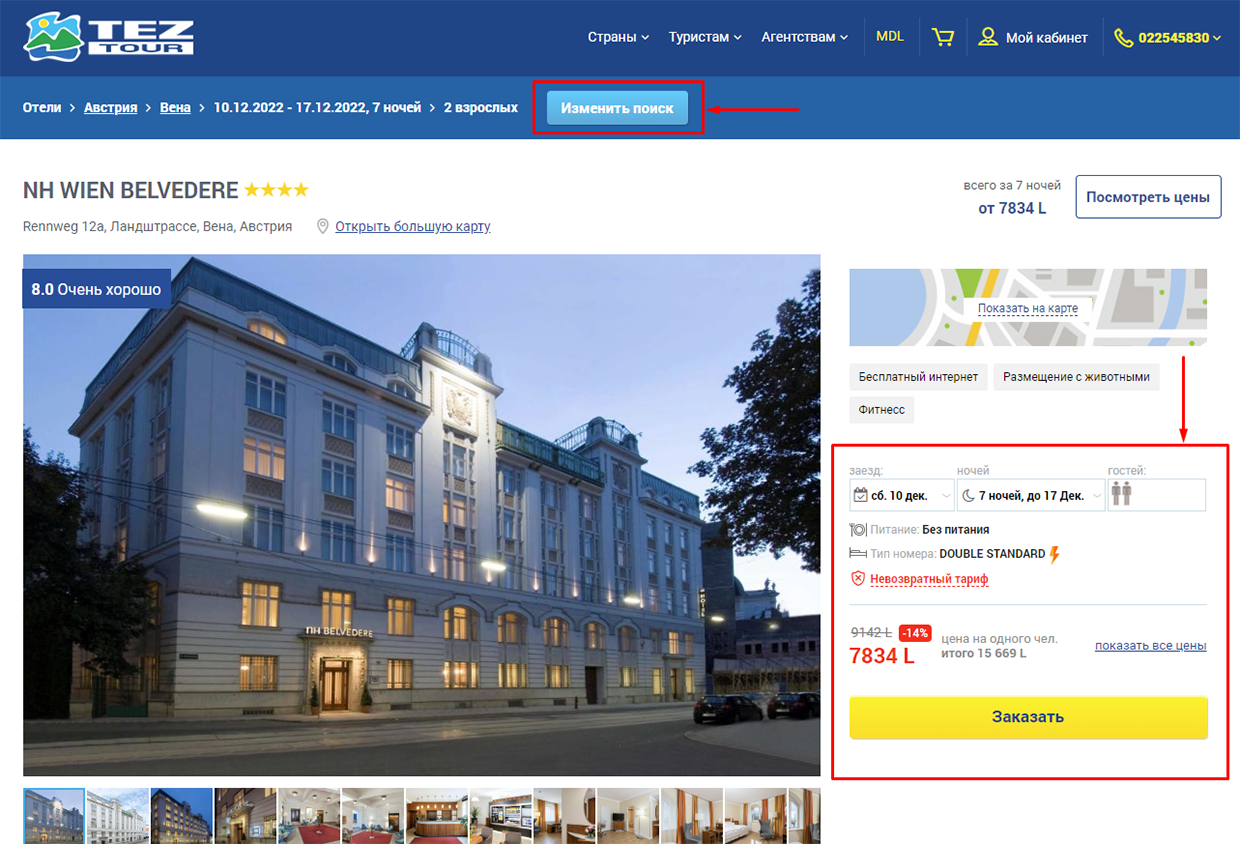
Task: Click the phone handset icon in header
Action: [x=1123, y=38]
